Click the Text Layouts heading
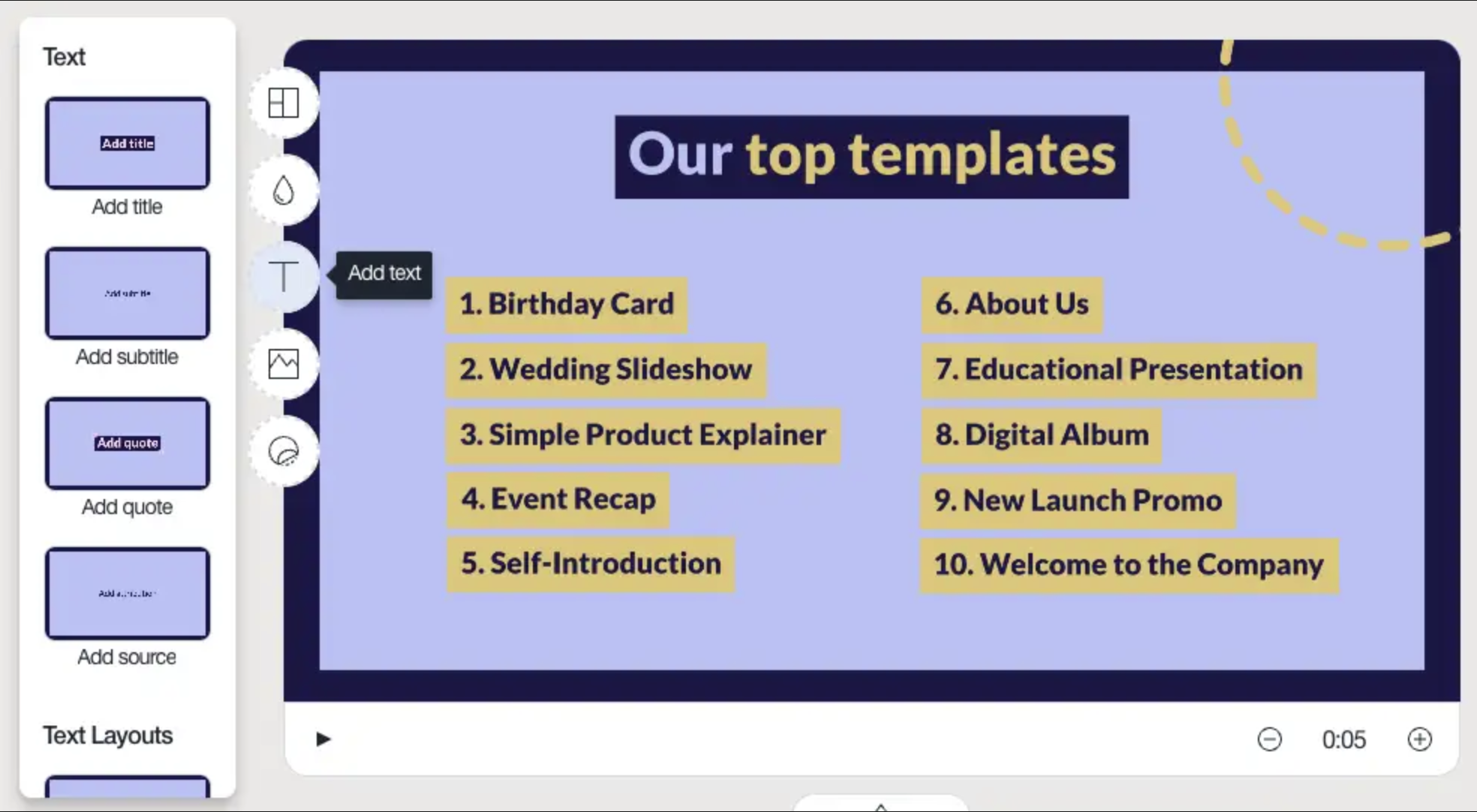1477x812 pixels. tap(107, 735)
